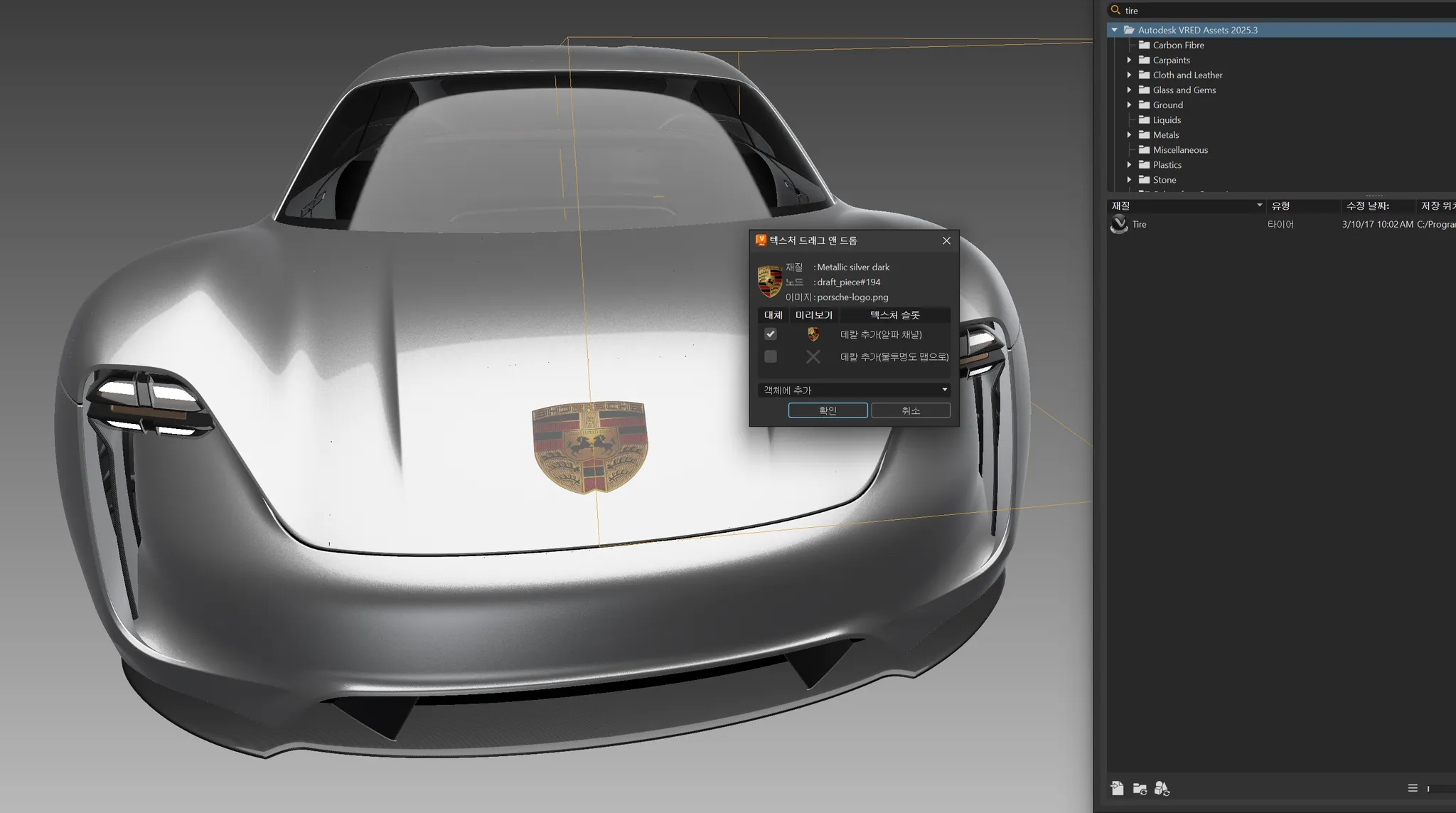Enable the opacity map decal checkbox

(x=771, y=357)
